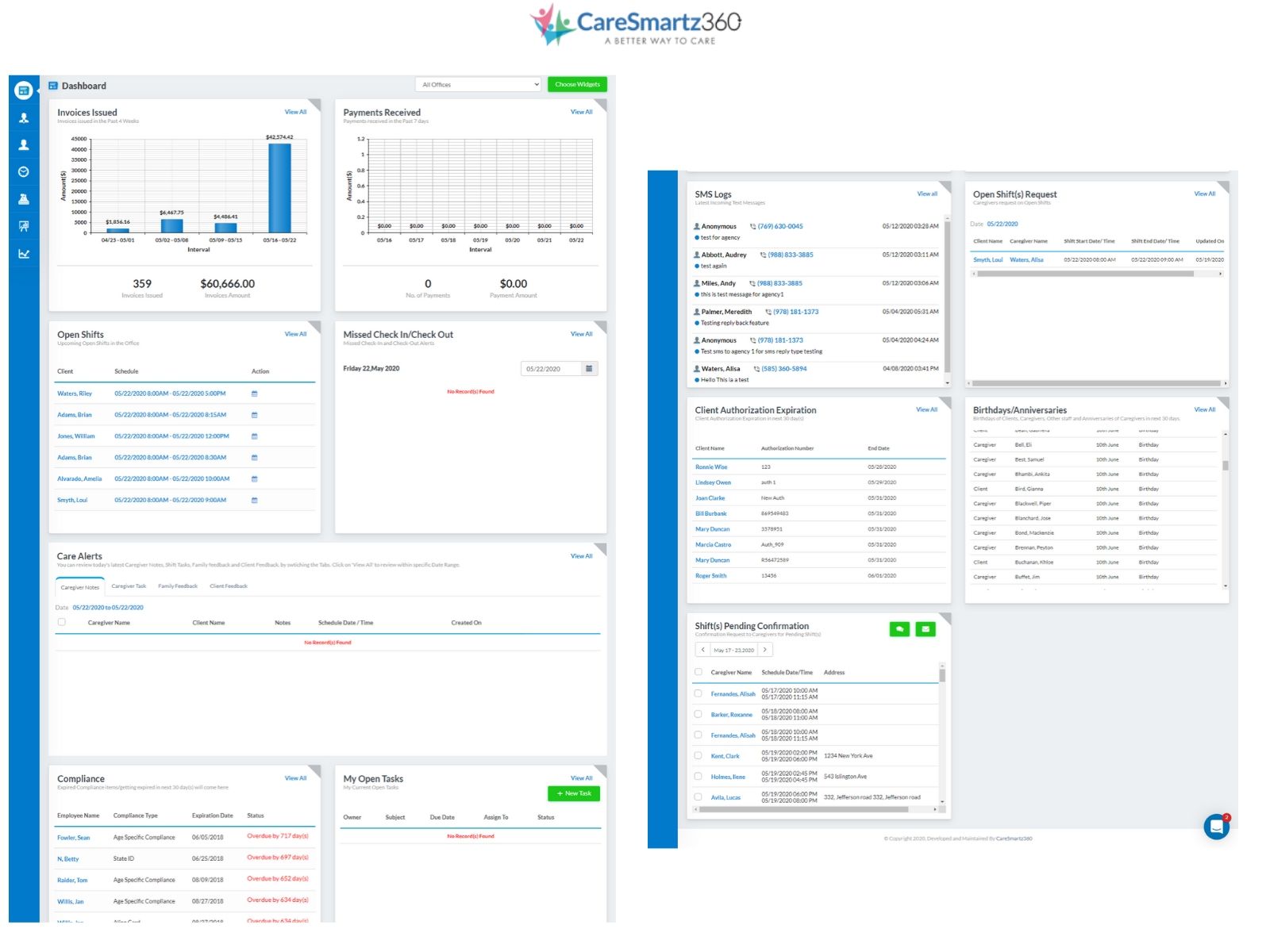
Task: Open the All Offices dropdown
Action: (x=478, y=84)
